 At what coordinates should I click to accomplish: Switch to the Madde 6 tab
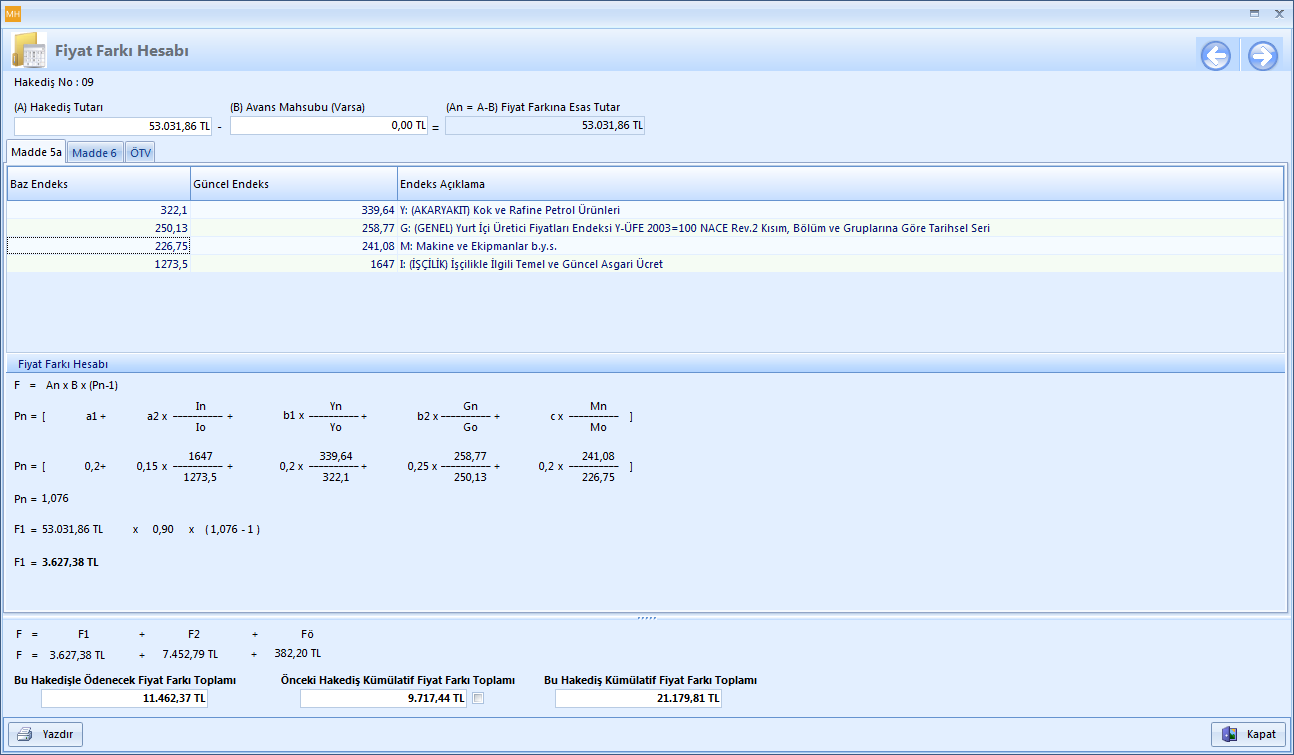[94, 153]
